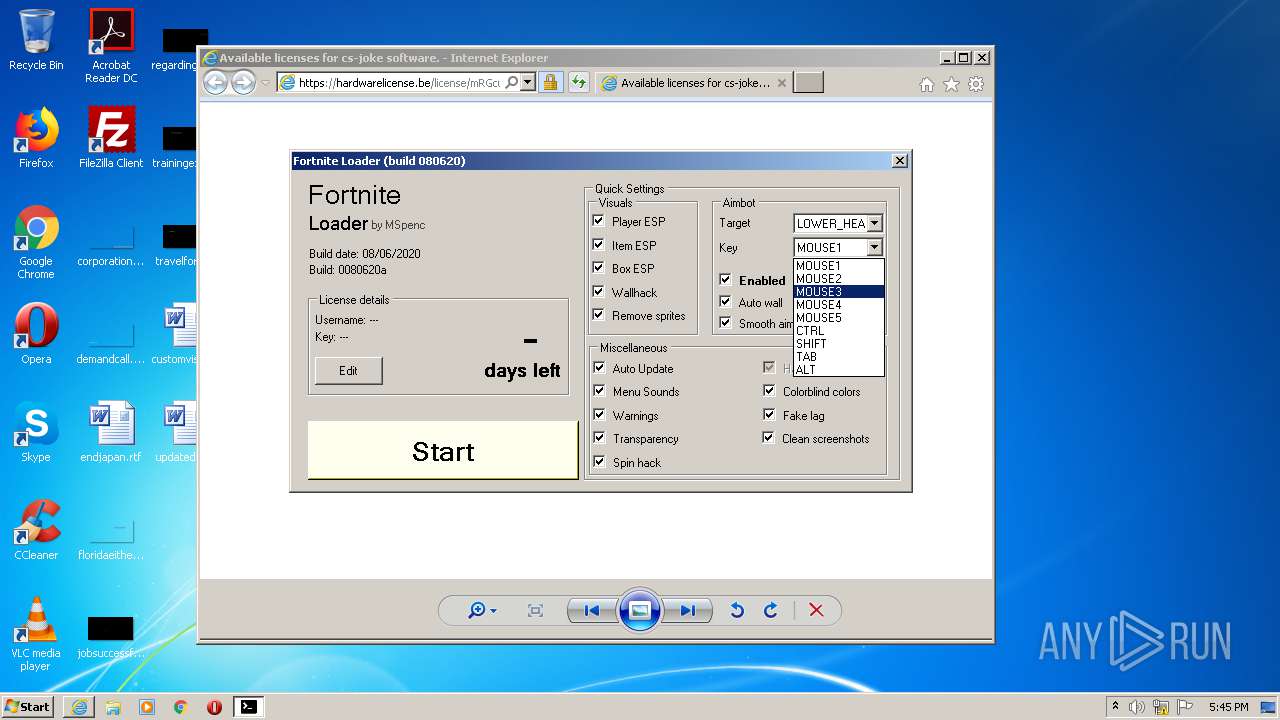Viewport: 1280px width, 720px height.
Task: Toggle the Item ESP checkbox
Action: pos(599,245)
